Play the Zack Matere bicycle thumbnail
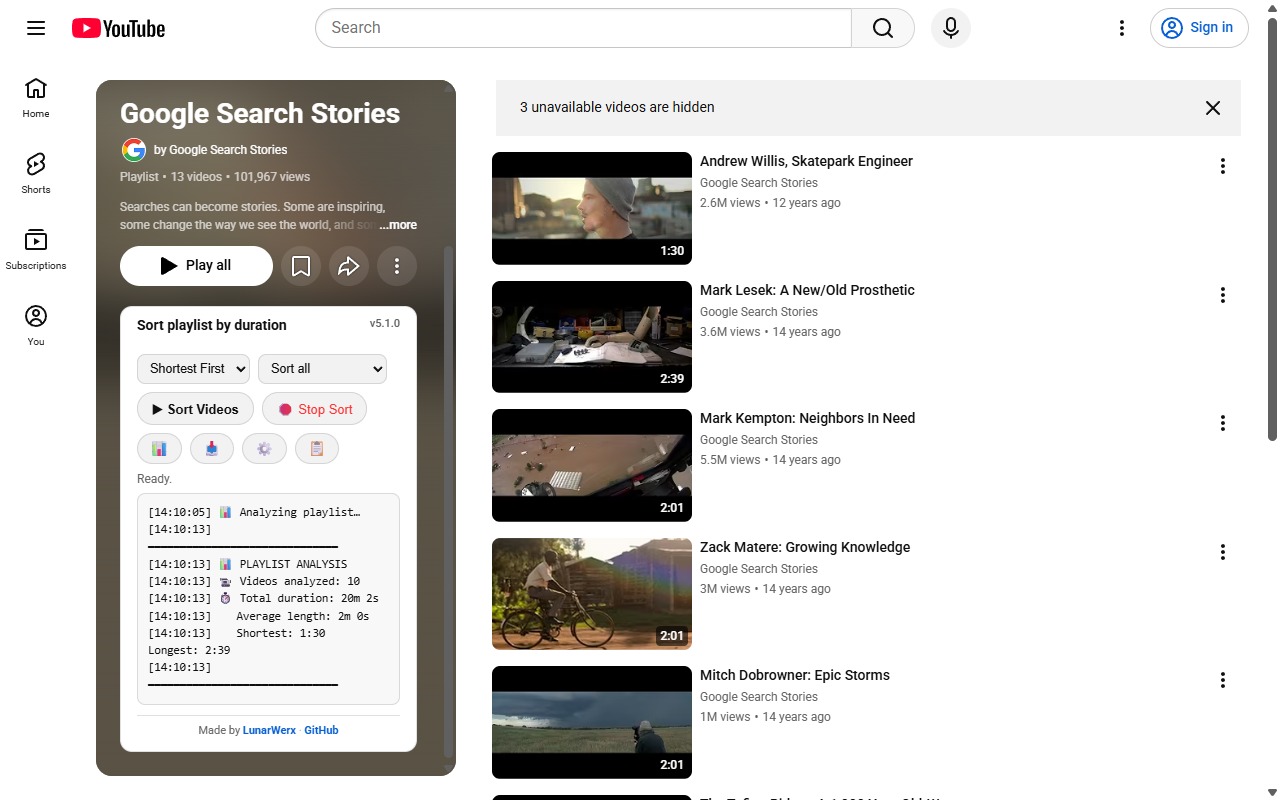1280x800 pixels. [592, 594]
